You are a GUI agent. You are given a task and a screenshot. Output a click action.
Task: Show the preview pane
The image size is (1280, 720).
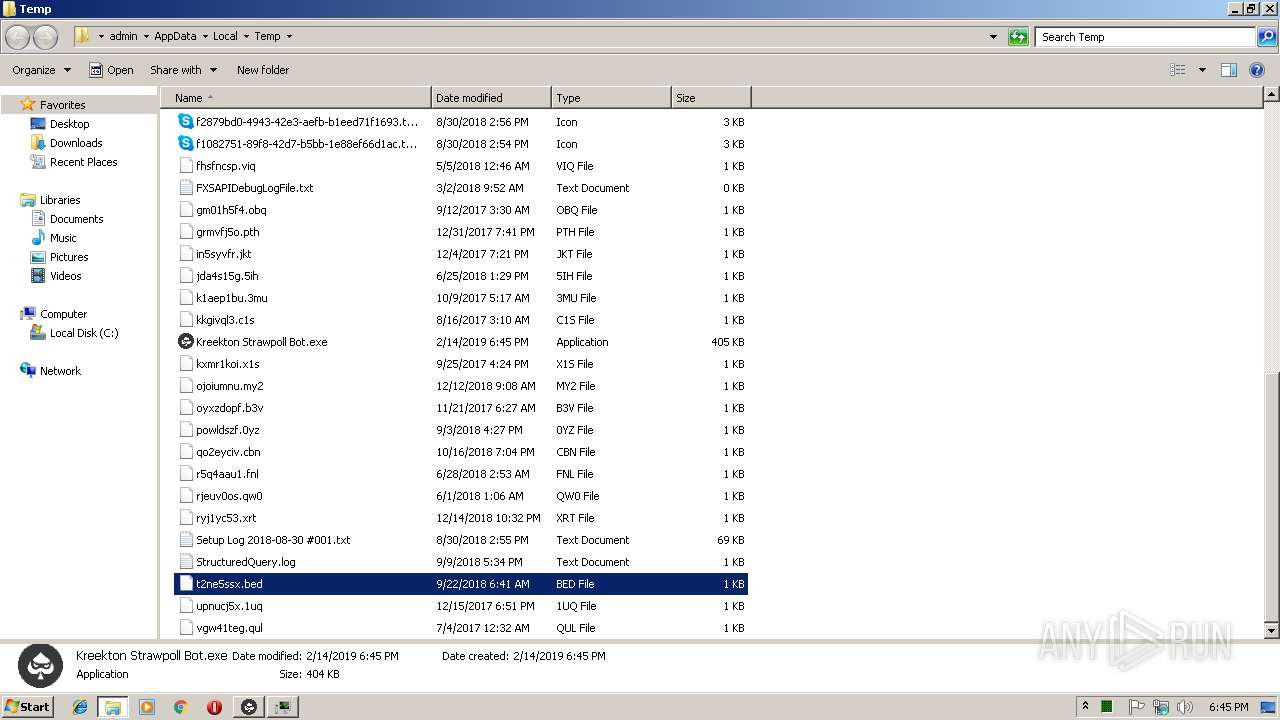click(1229, 70)
